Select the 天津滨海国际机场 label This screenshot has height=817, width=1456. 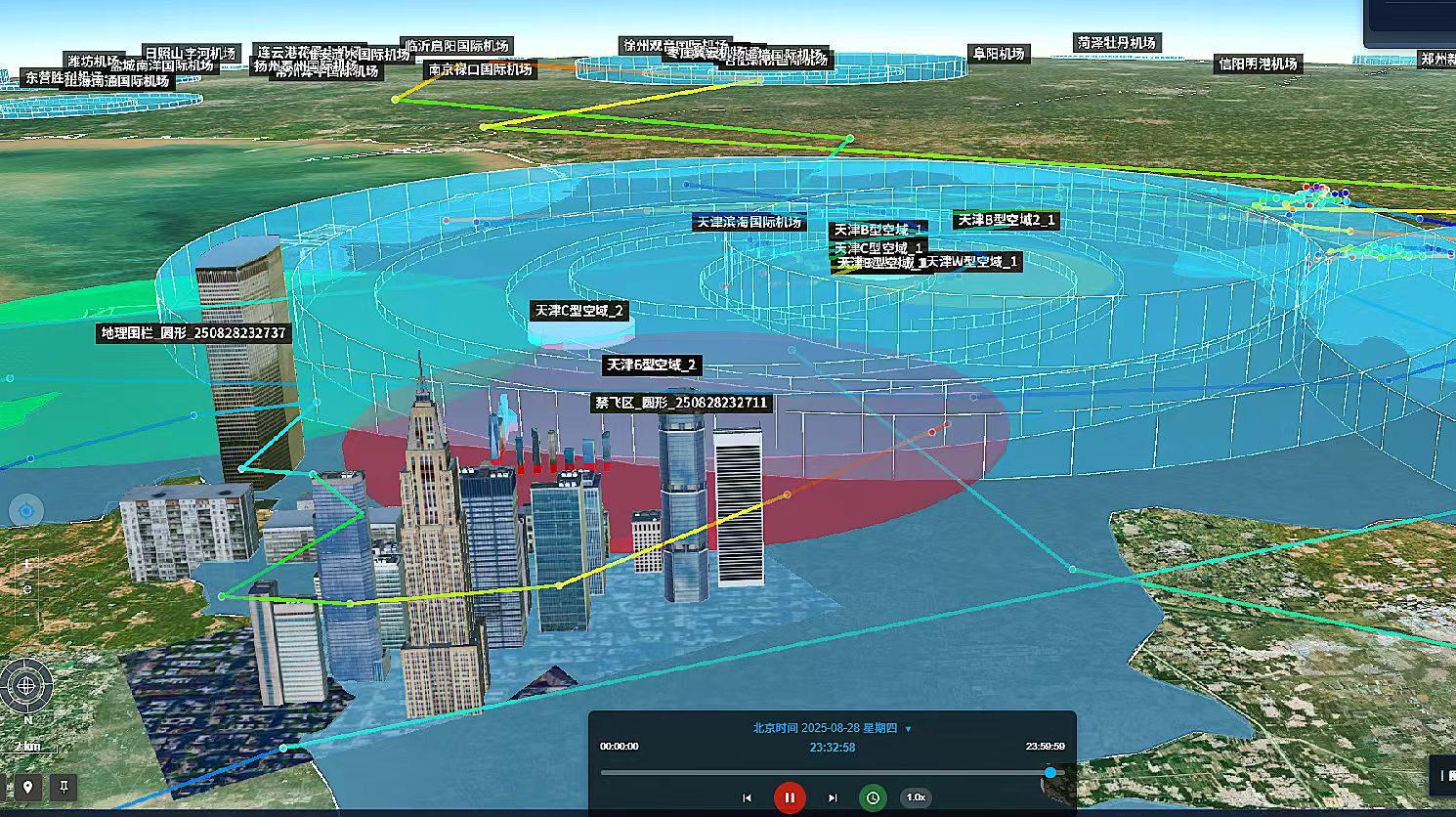749,223
